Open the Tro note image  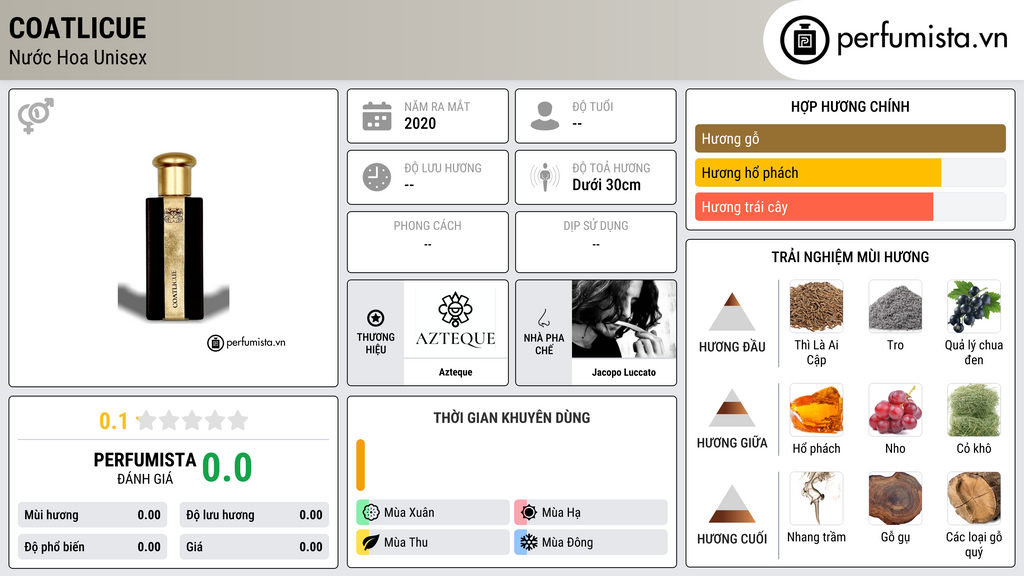[x=895, y=306]
